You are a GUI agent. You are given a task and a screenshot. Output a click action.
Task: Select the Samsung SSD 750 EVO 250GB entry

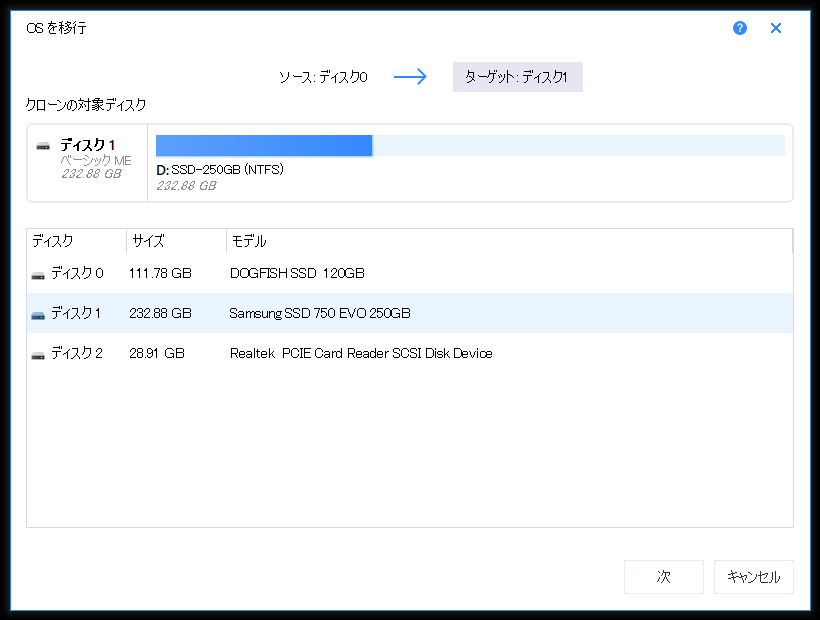tap(320, 313)
